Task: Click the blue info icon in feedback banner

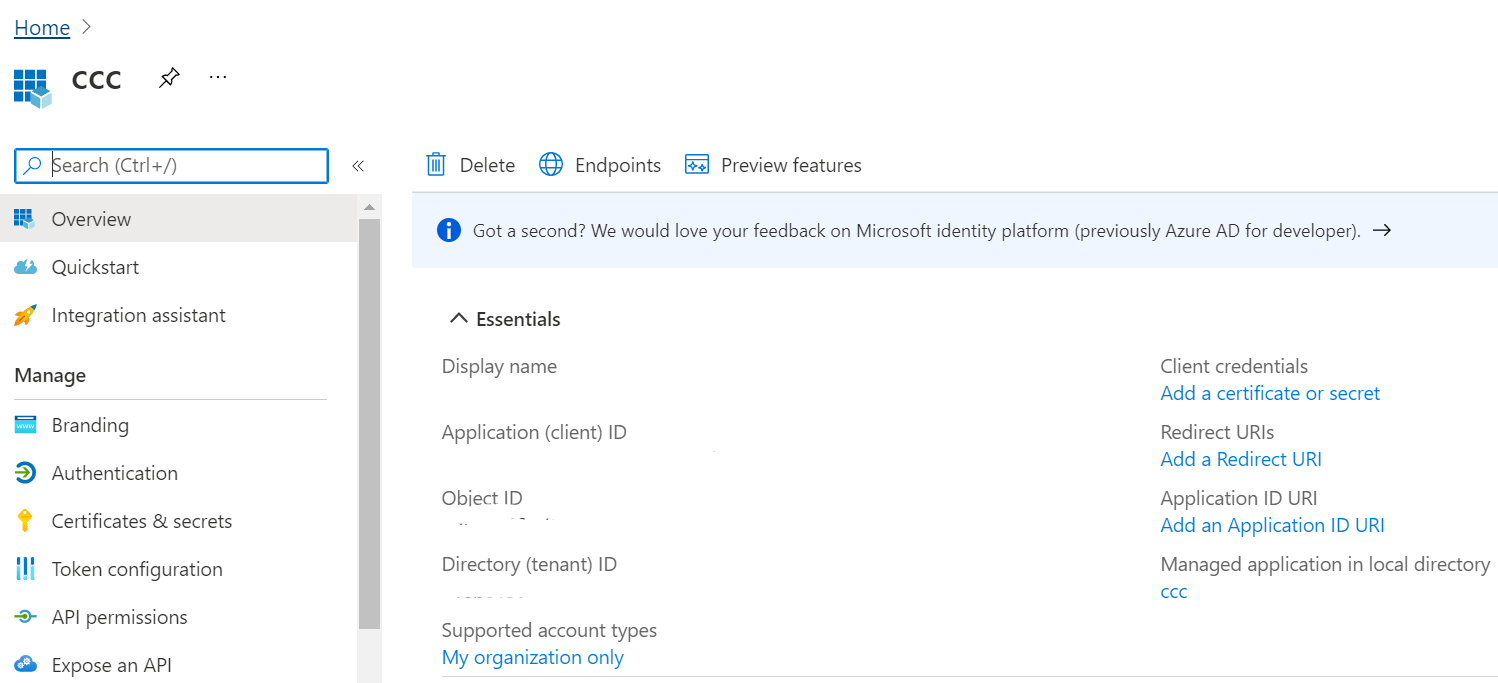Action: point(449,231)
